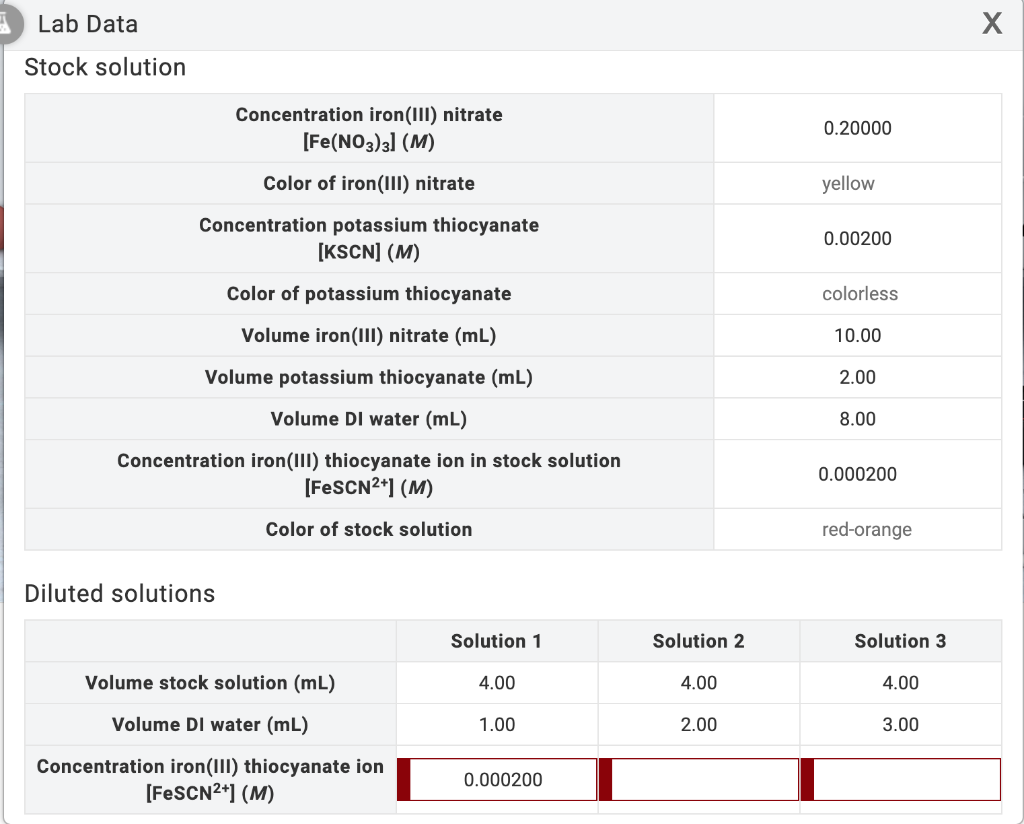
Task: Select Solution 1 DI water volume 1.00
Action: [497, 725]
